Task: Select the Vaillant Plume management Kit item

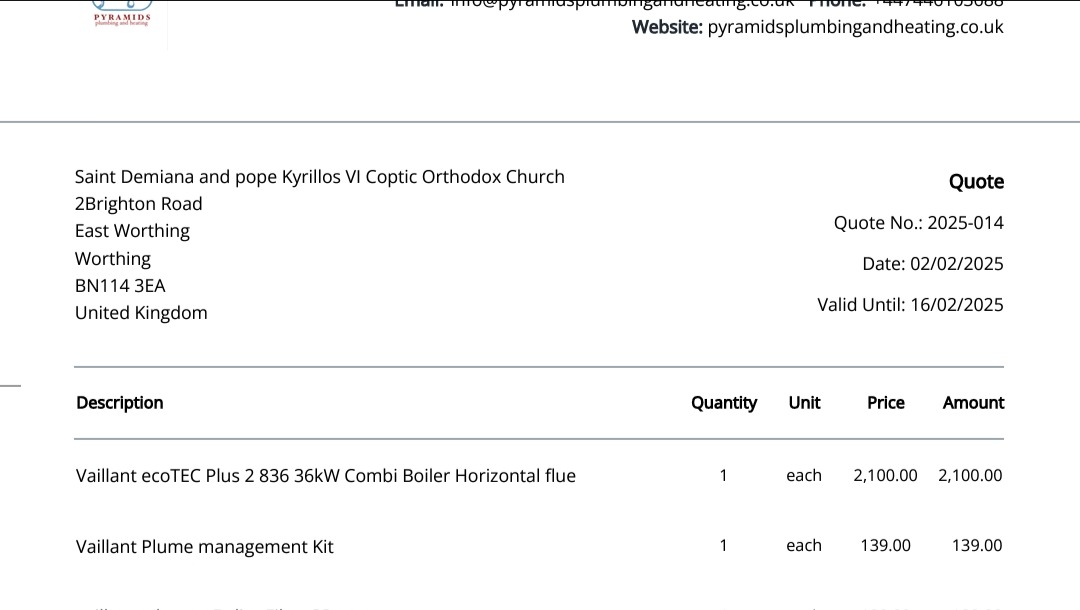Action: pos(205,547)
